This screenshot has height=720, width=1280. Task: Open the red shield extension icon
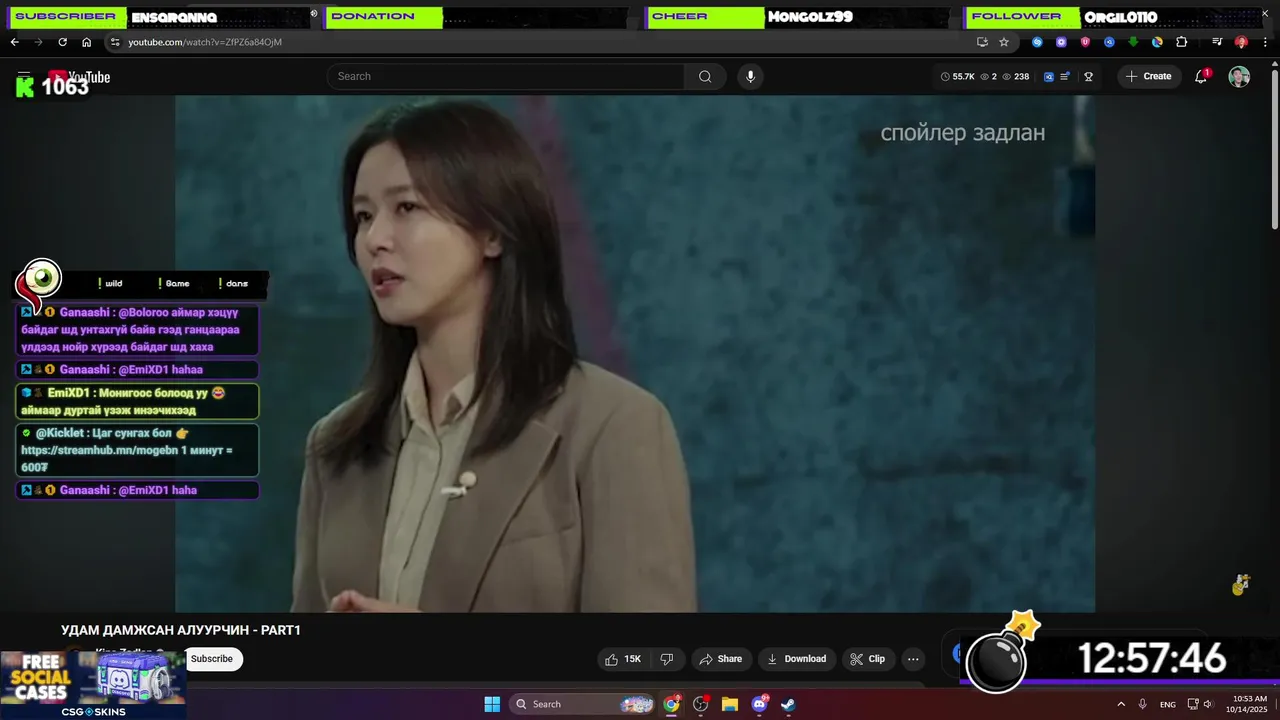(x=1085, y=42)
